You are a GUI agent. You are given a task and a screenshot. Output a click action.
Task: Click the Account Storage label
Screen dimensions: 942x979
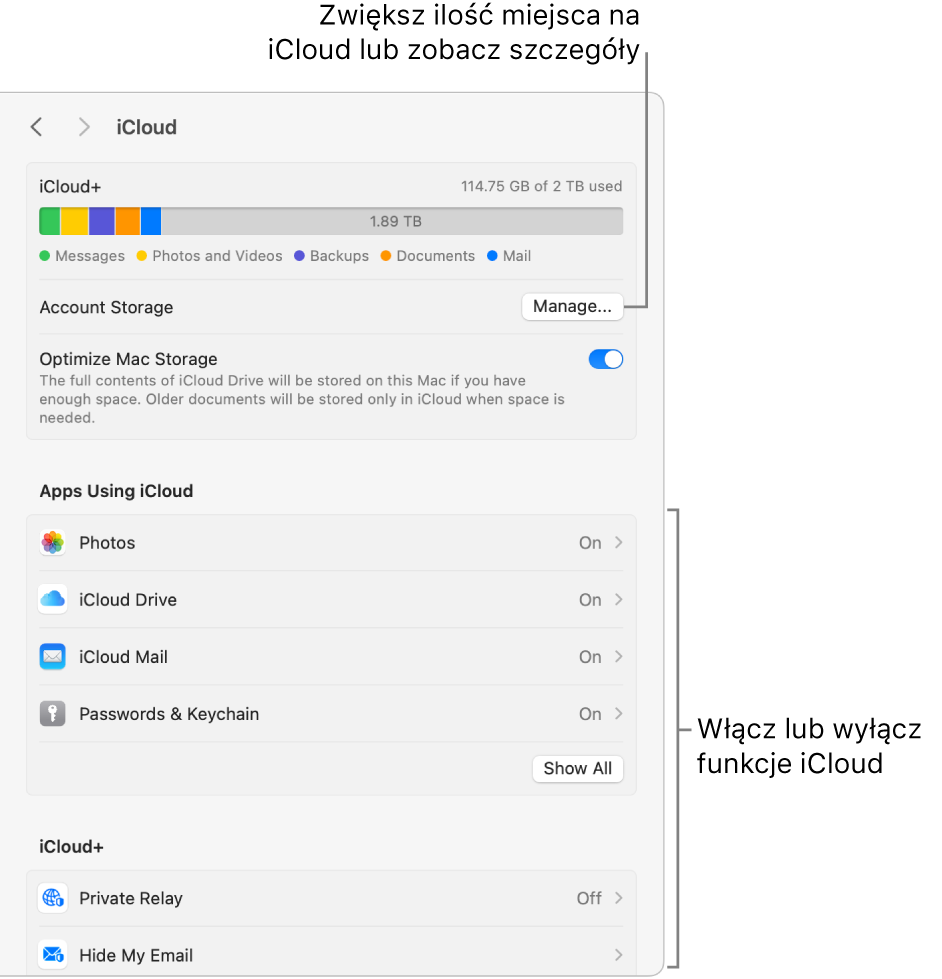click(x=106, y=307)
